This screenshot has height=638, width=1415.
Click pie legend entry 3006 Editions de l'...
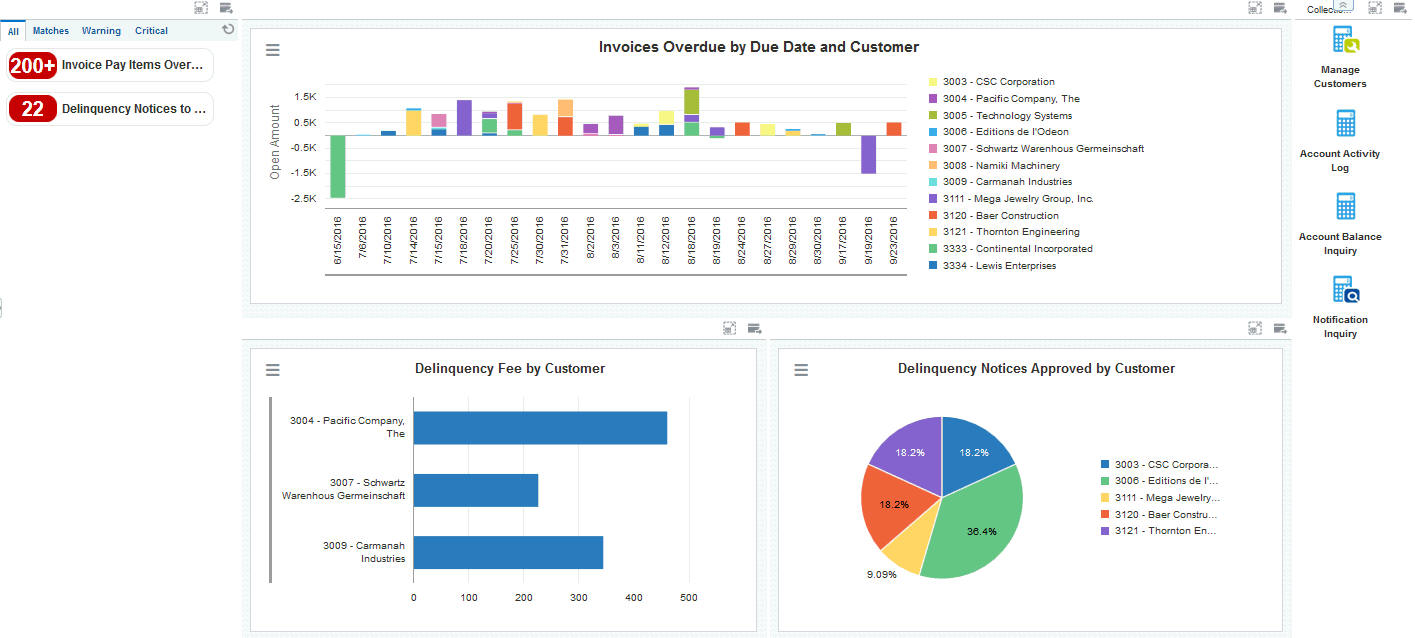point(1160,481)
